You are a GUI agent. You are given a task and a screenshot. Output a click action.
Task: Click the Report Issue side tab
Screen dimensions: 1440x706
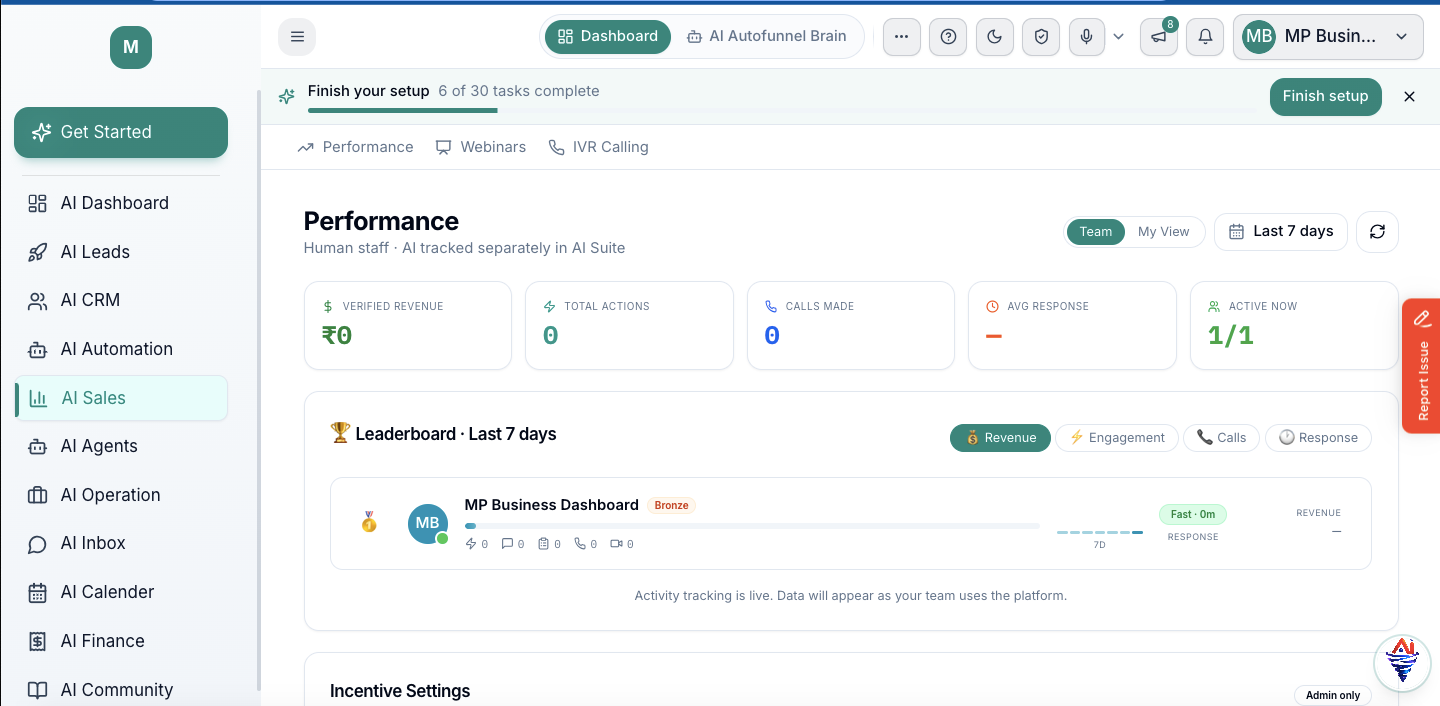tap(1421, 366)
